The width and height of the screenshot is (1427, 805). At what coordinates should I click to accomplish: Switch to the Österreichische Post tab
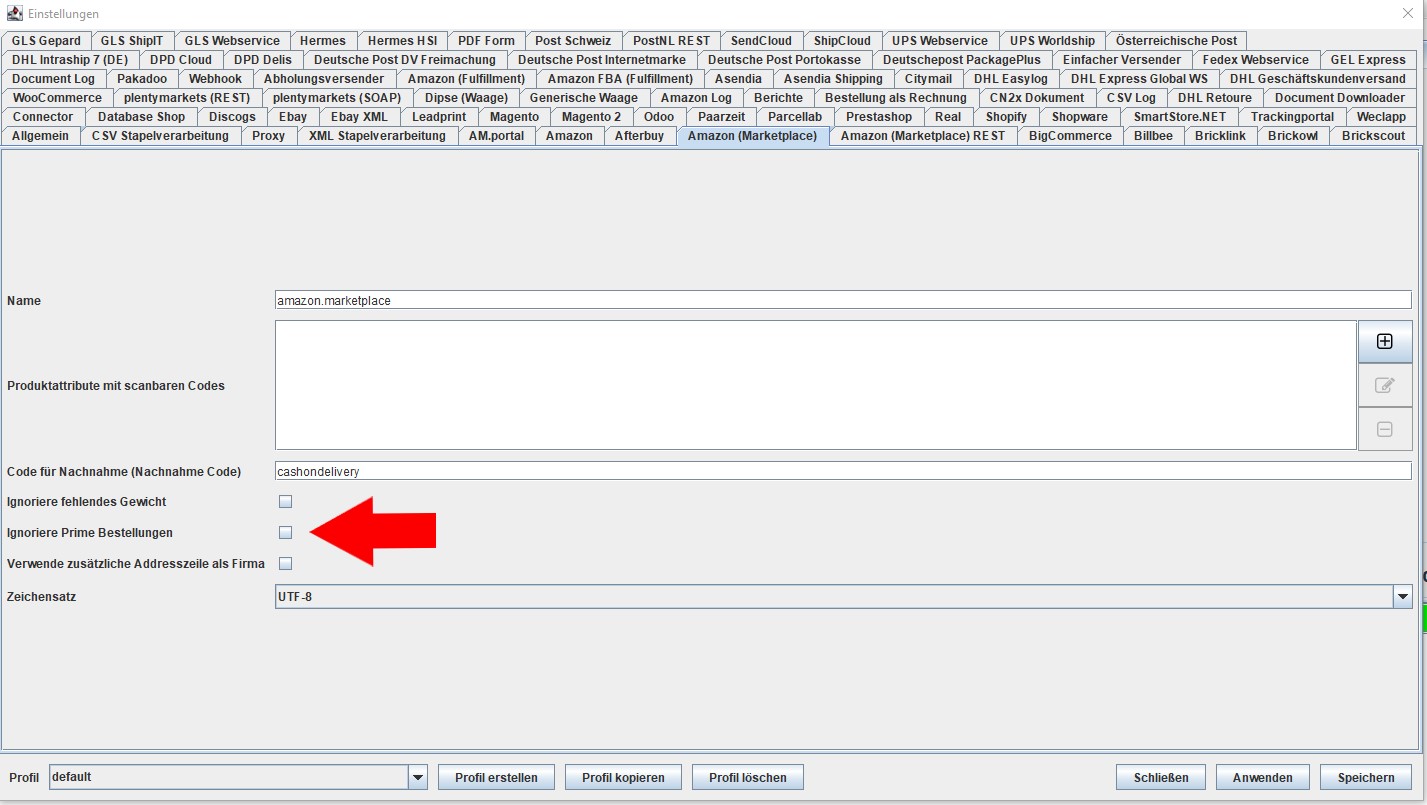(1176, 40)
